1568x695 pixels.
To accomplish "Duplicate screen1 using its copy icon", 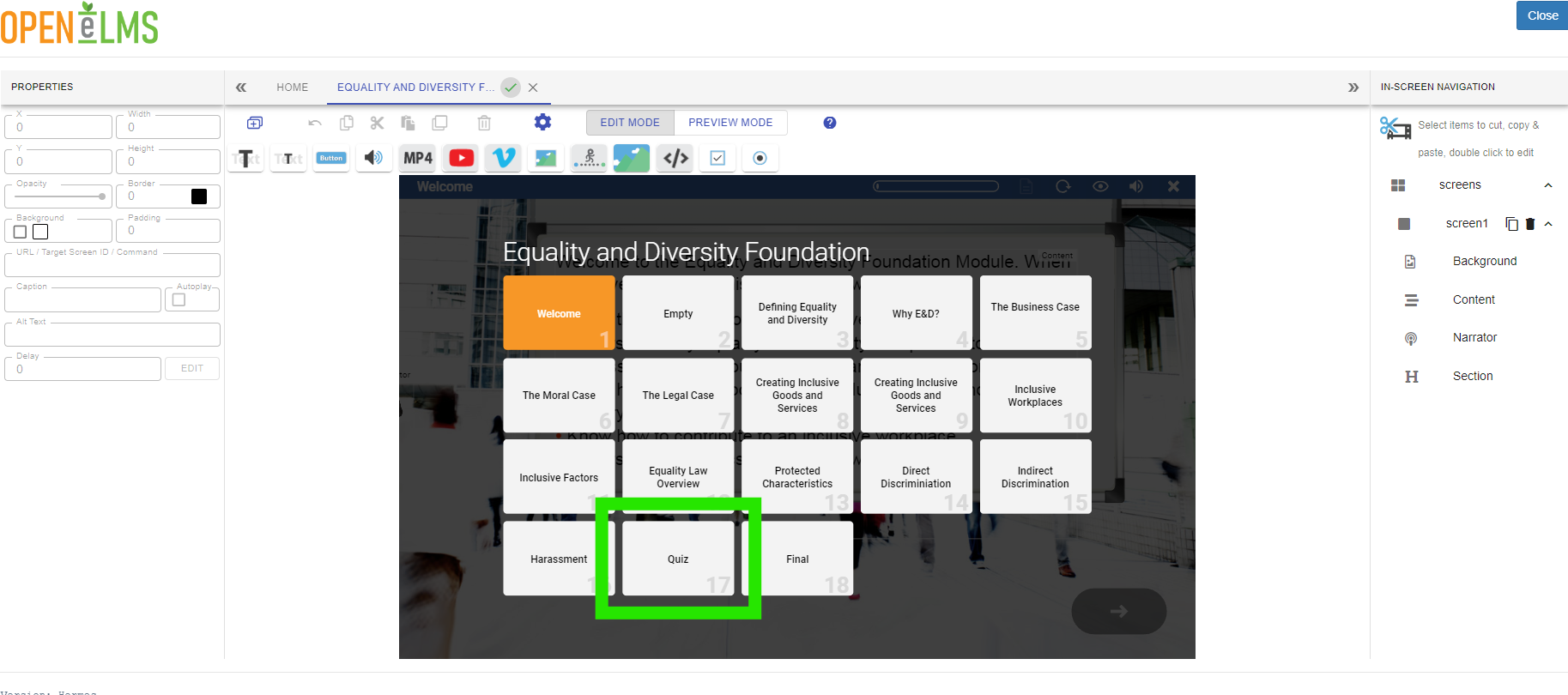I will pos(1512,224).
